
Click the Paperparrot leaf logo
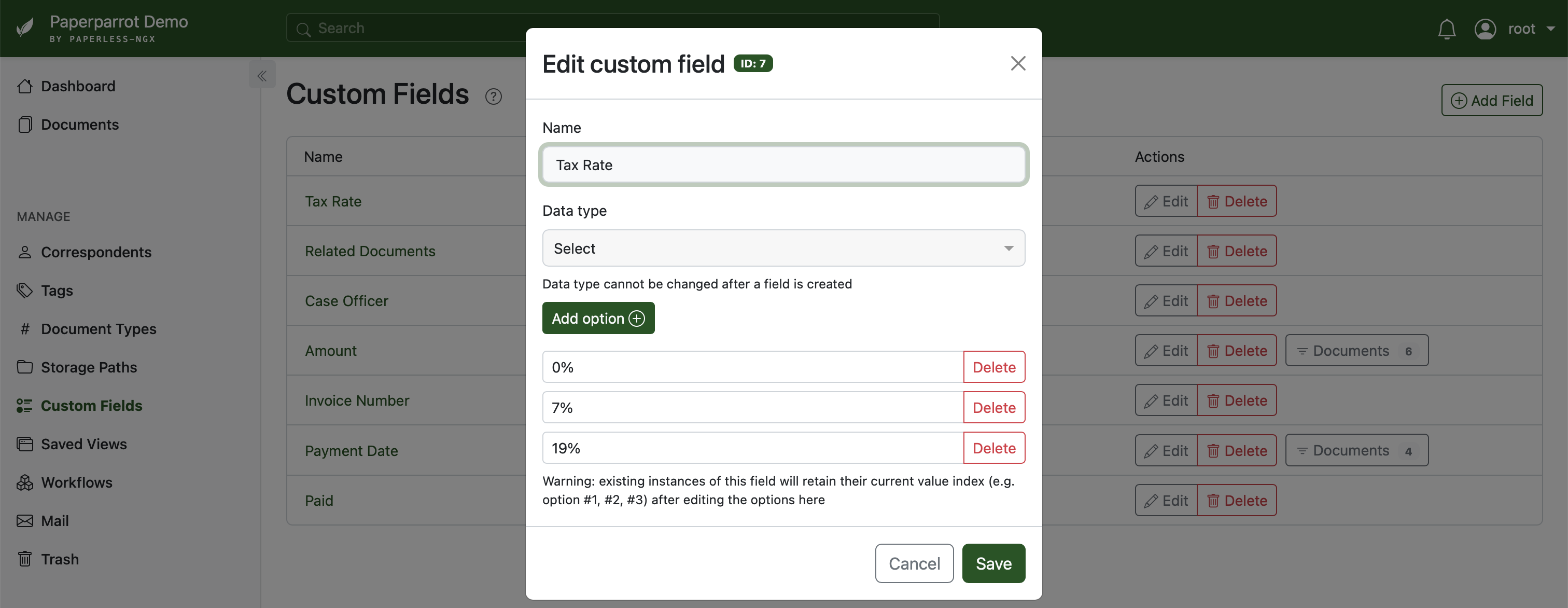pyautogui.click(x=24, y=27)
